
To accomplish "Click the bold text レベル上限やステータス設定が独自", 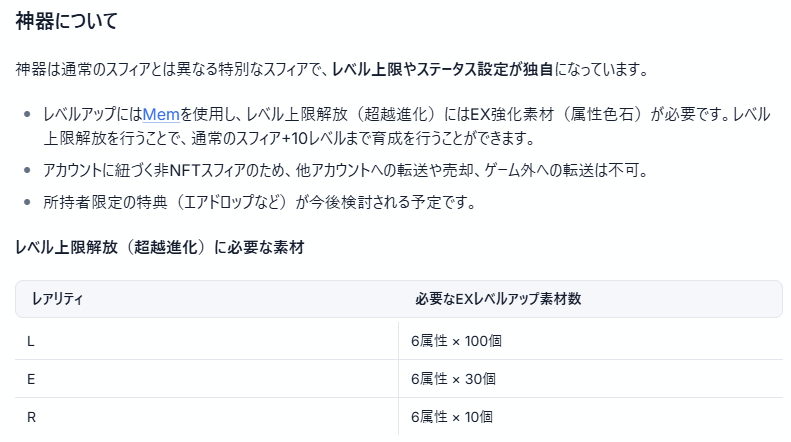I will 442,69.
